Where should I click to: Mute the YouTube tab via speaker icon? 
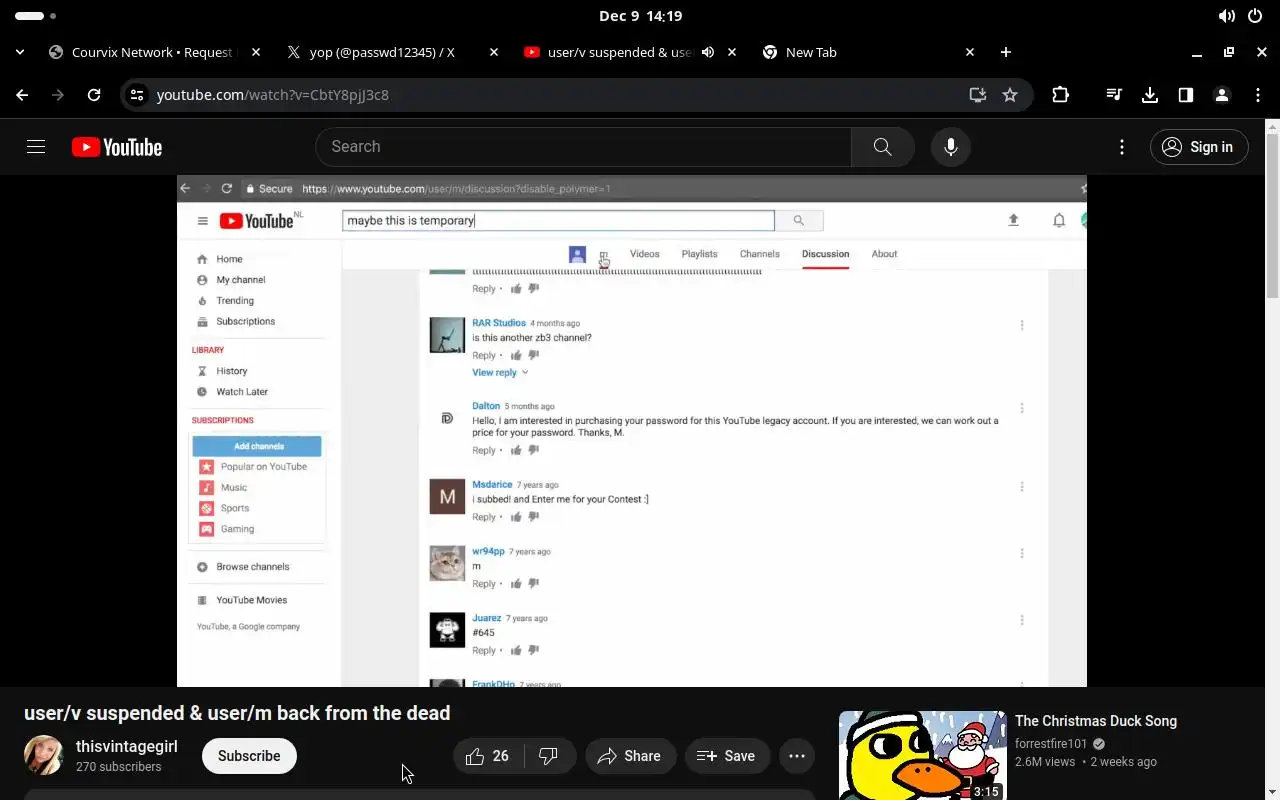(x=708, y=52)
